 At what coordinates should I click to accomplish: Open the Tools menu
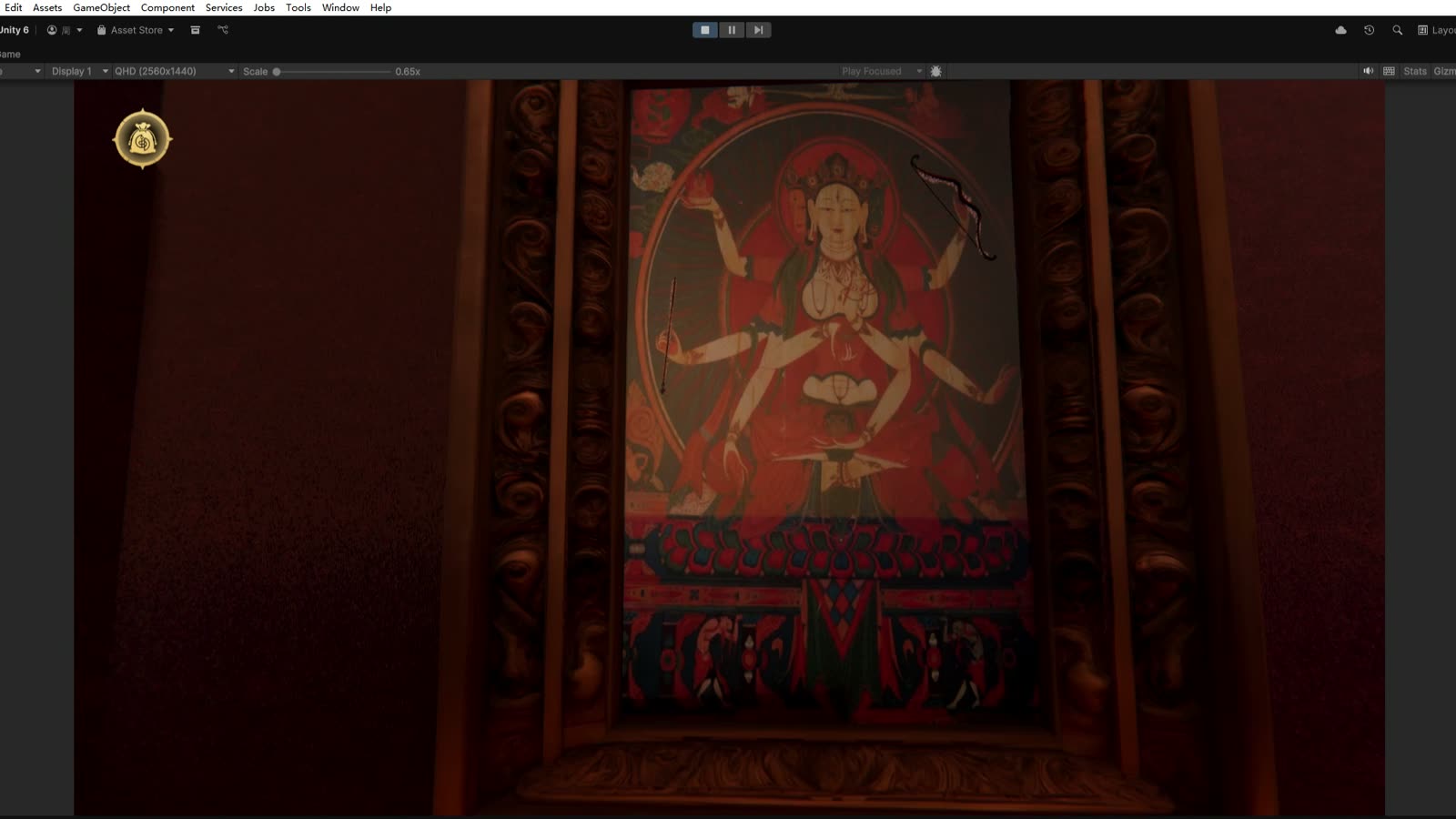coord(298,7)
